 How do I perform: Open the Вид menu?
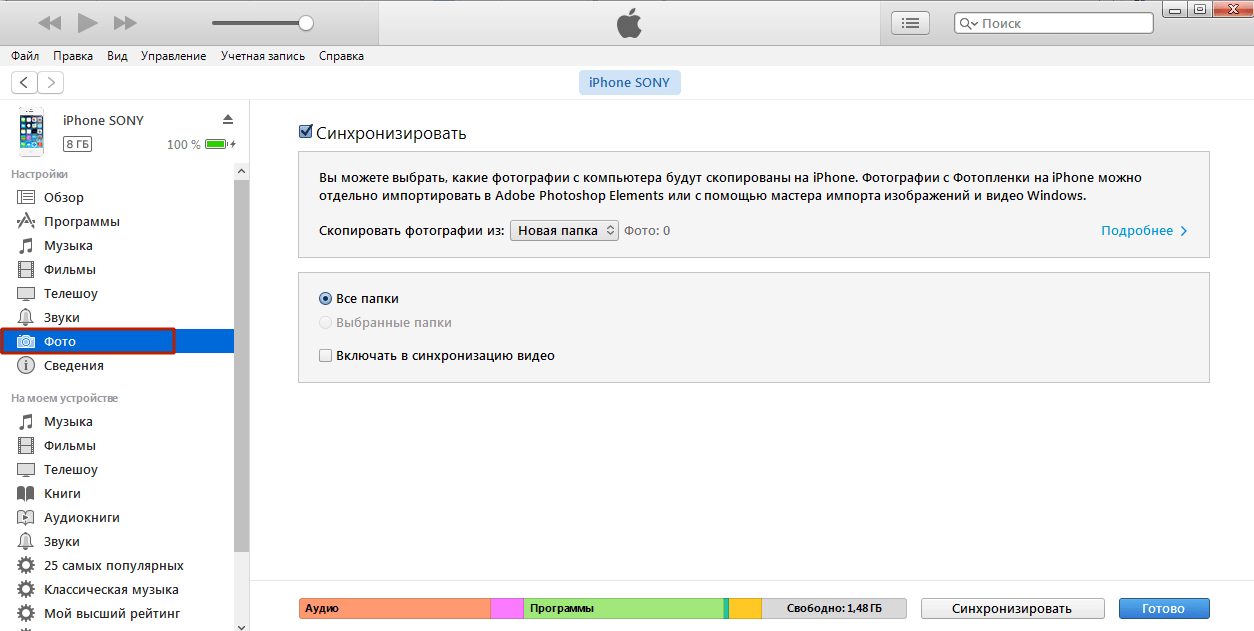tap(117, 56)
